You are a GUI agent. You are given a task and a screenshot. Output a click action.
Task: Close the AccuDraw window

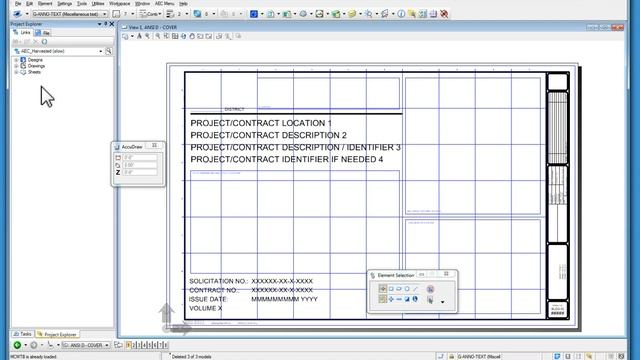154,145
